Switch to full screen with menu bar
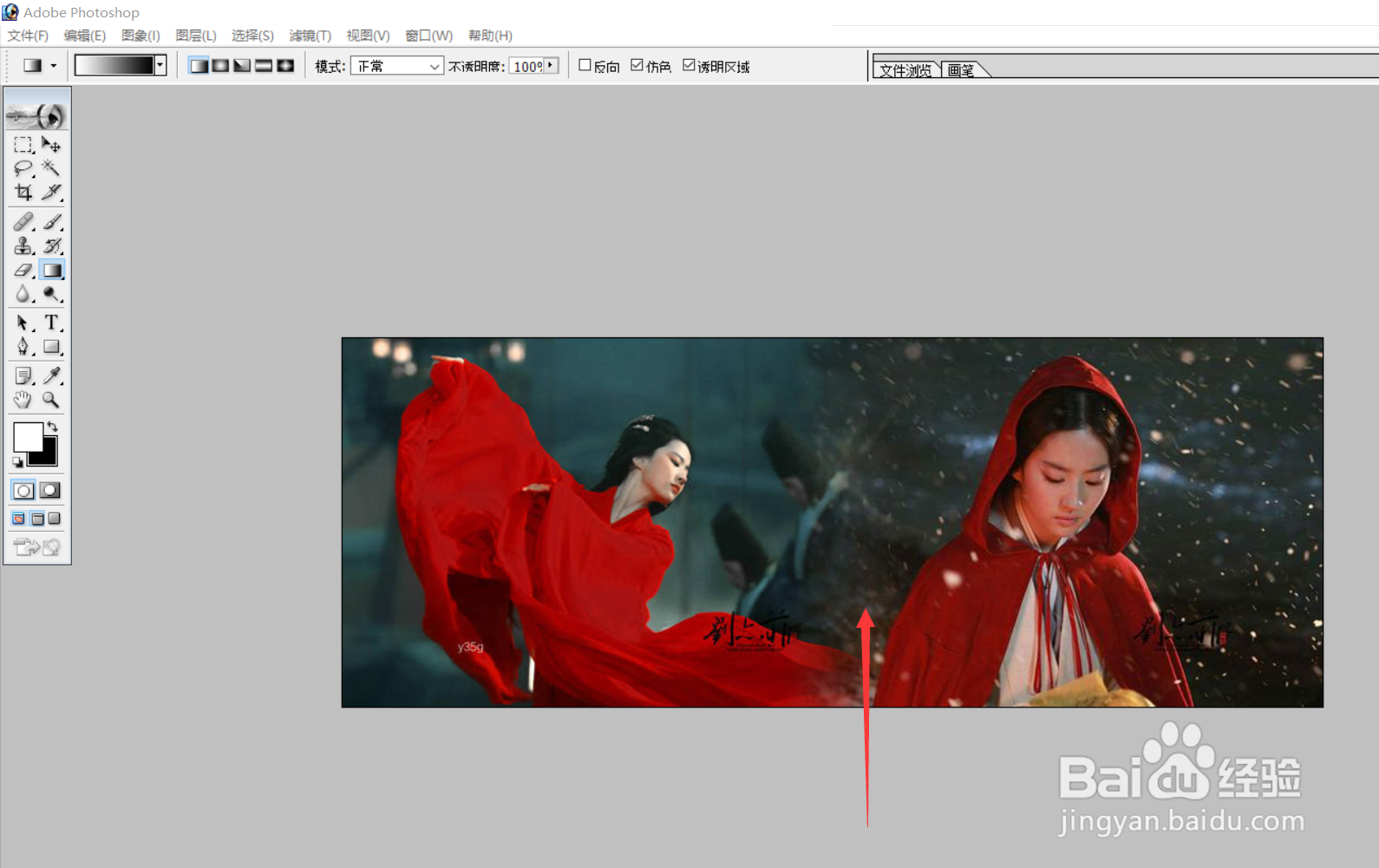The height and width of the screenshot is (868, 1379). tap(37, 519)
